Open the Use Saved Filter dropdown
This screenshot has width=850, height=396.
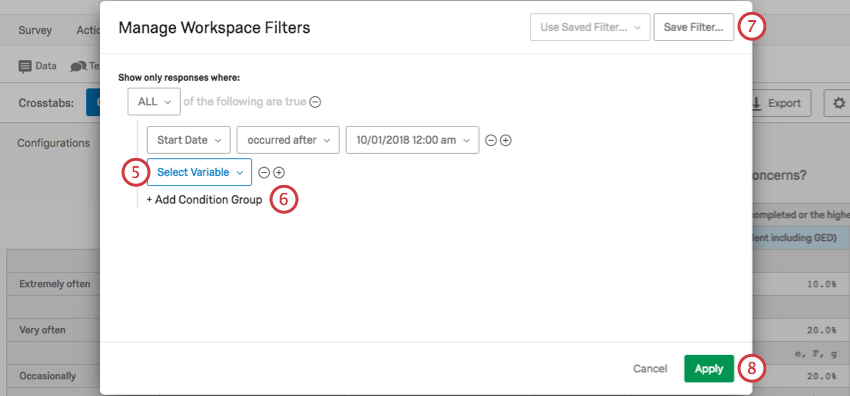coord(590,27)
